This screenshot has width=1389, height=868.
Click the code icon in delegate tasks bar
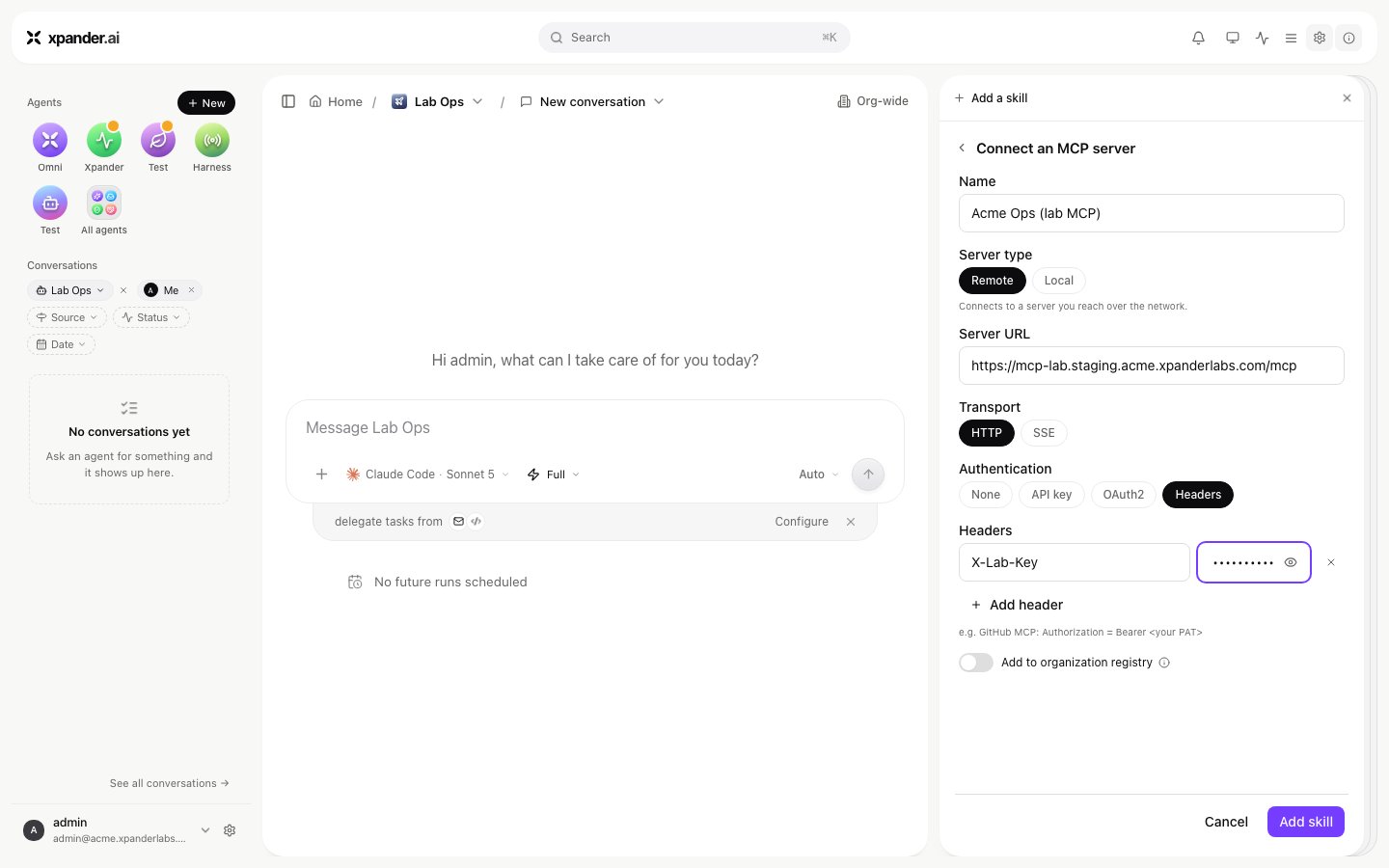click(477, 522)
